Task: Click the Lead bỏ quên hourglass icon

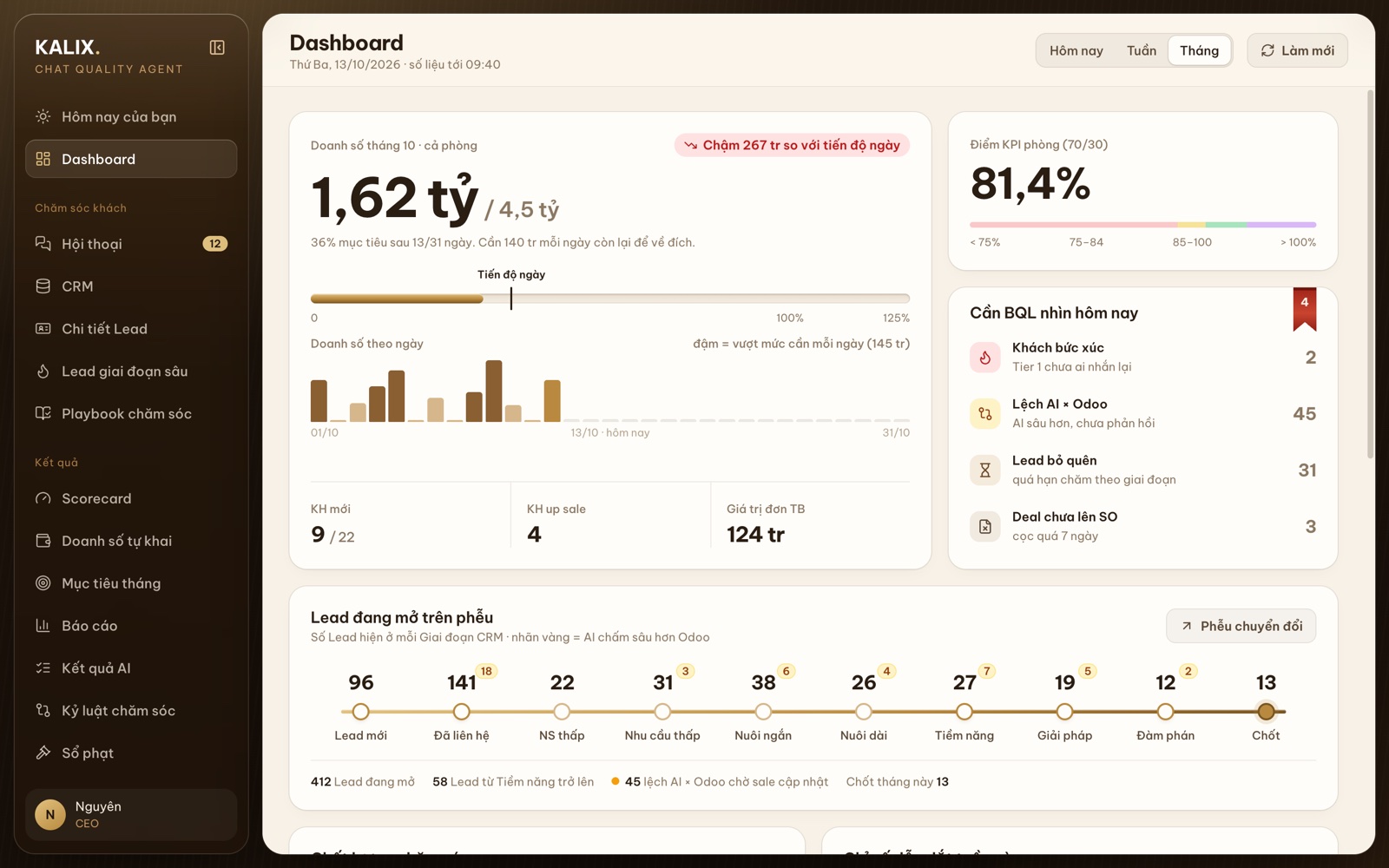Action: (x=985, y=470)
